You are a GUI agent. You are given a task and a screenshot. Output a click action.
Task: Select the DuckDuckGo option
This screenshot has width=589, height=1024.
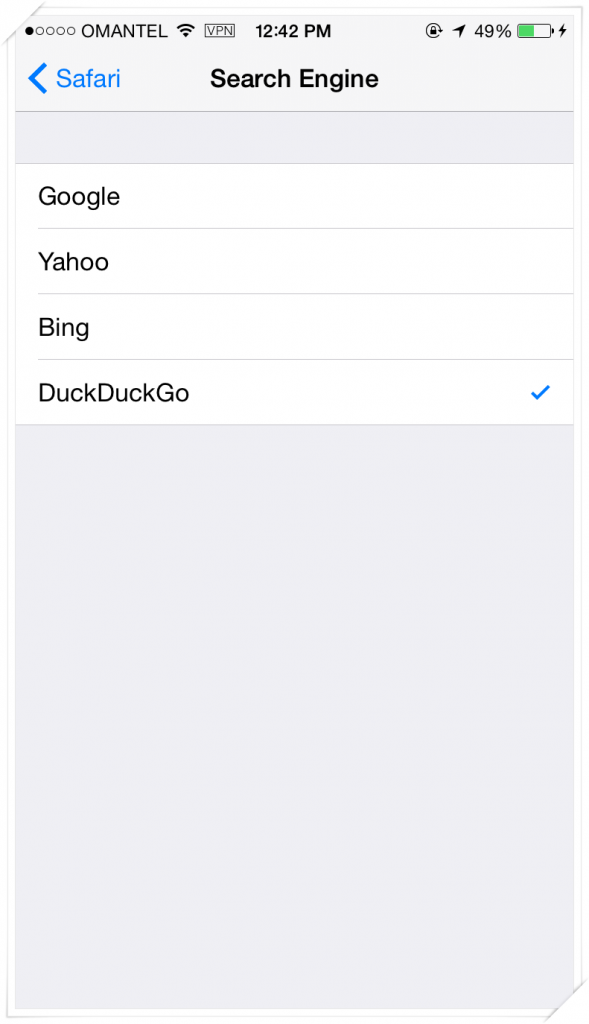coord(294,392)
